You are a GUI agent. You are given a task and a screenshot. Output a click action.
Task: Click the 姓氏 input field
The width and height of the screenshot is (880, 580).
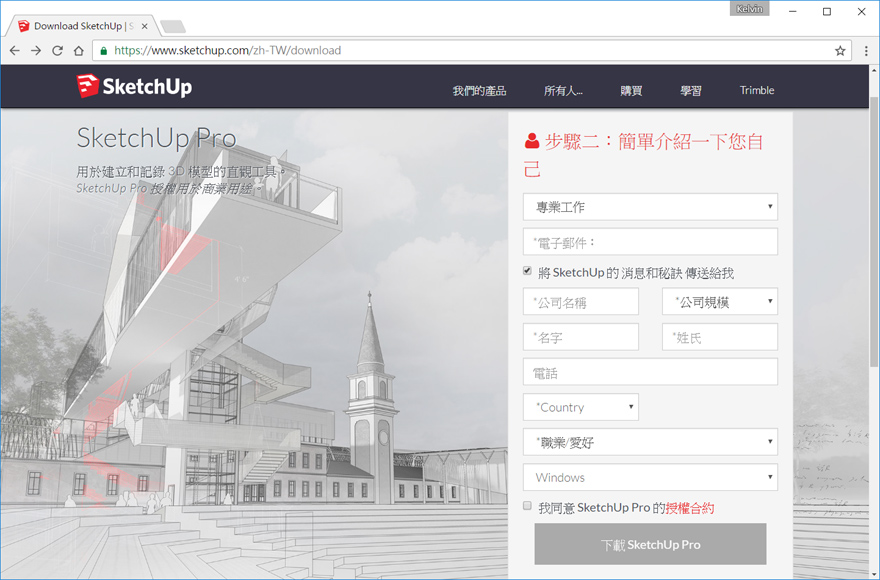click(719, 337)
